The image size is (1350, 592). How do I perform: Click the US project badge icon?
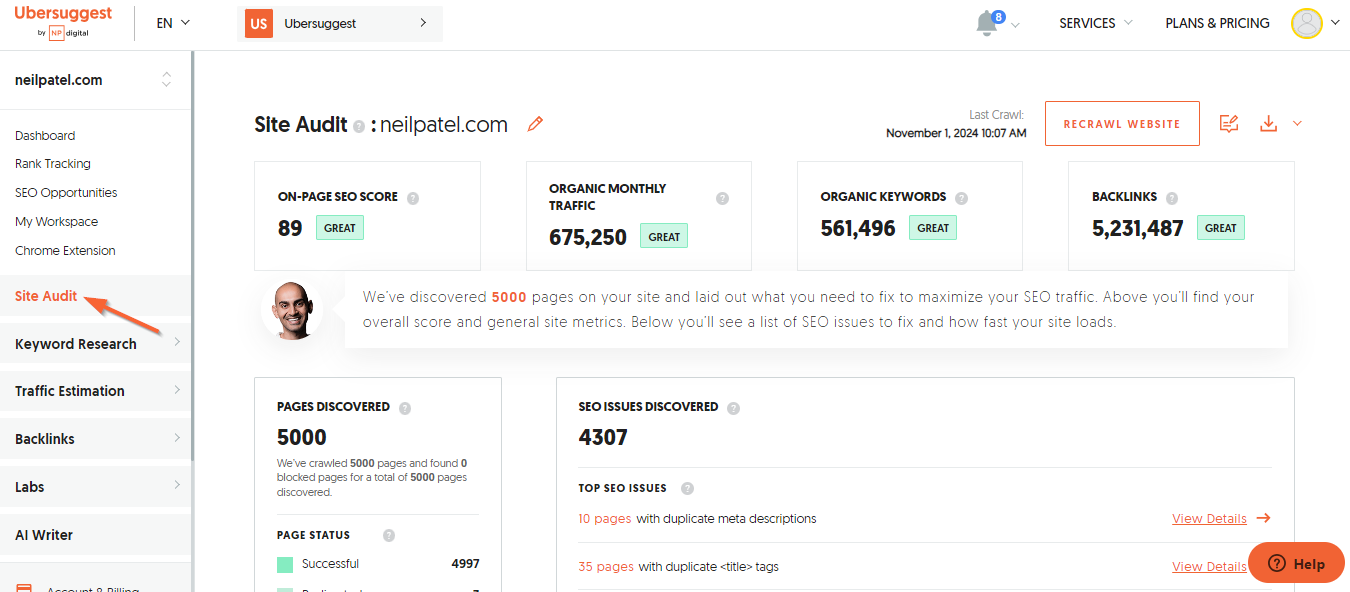259,23
